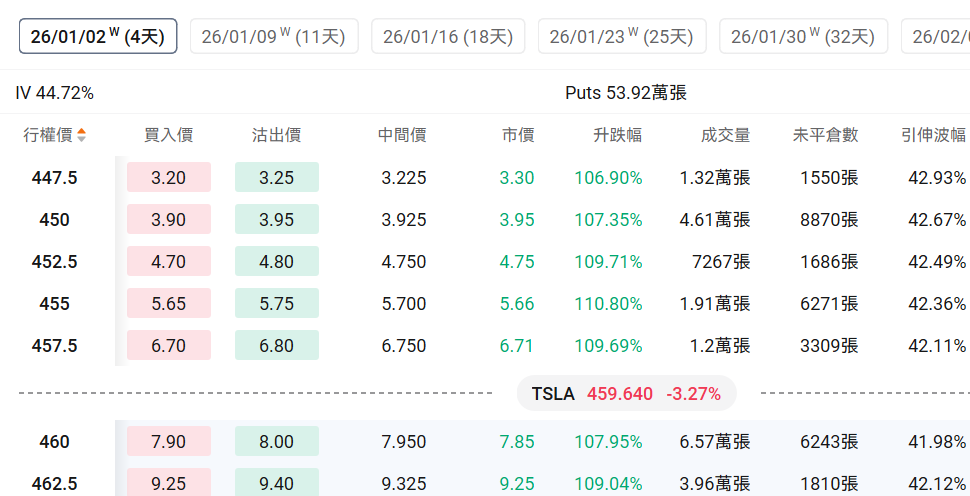Select the 26/01/02 (4天) expiry tab
The width and height of the screenshot is (970, 496).
point(98,37)
